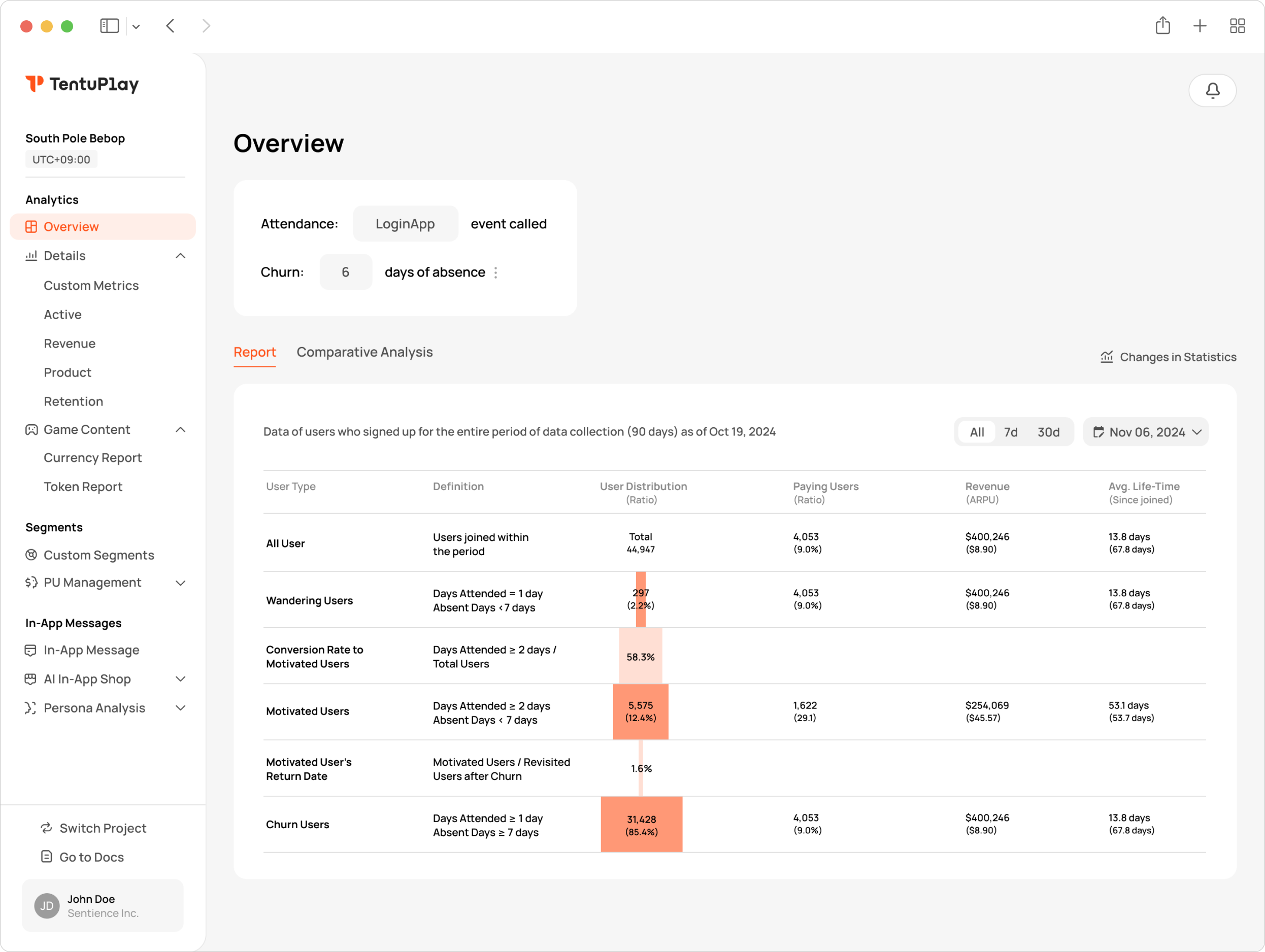Open the Nov 06, 2024 date dropdown

pos(1146,432)
